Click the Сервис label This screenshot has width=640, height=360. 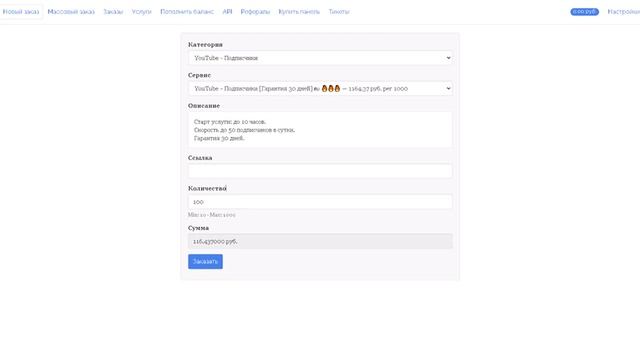[x=200, y=75]
